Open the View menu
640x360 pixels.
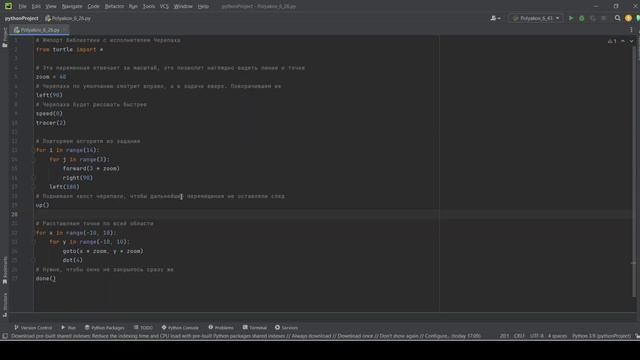click(x=51, y=6)
